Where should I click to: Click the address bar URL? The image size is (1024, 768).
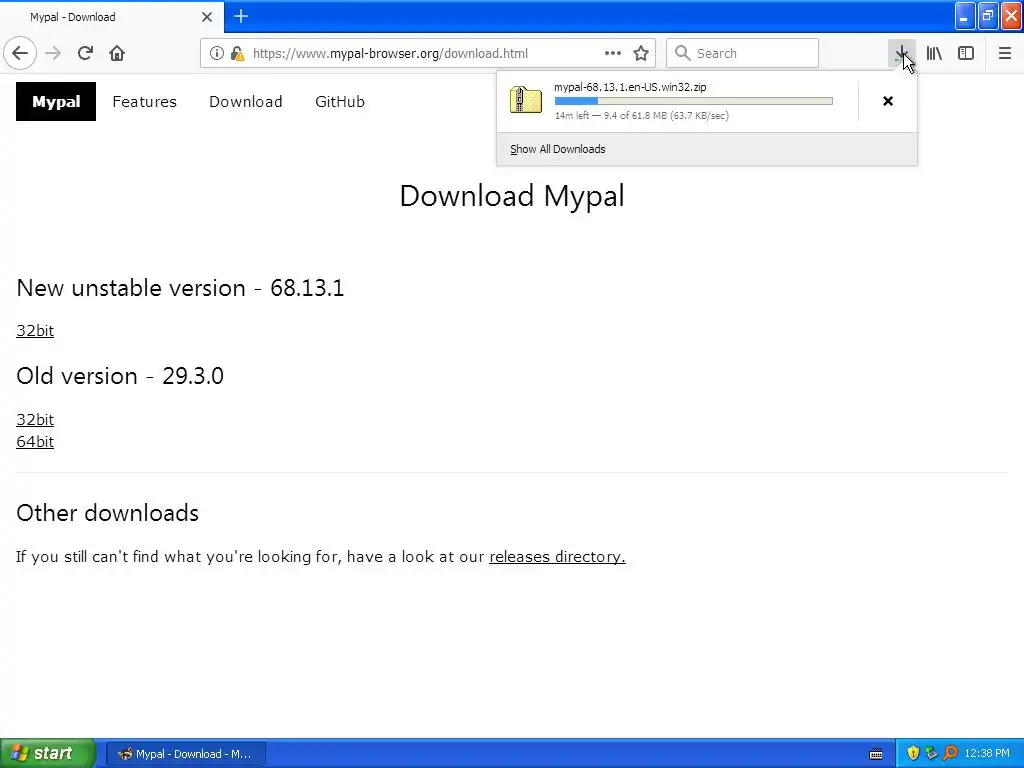(x=390, y=53)
